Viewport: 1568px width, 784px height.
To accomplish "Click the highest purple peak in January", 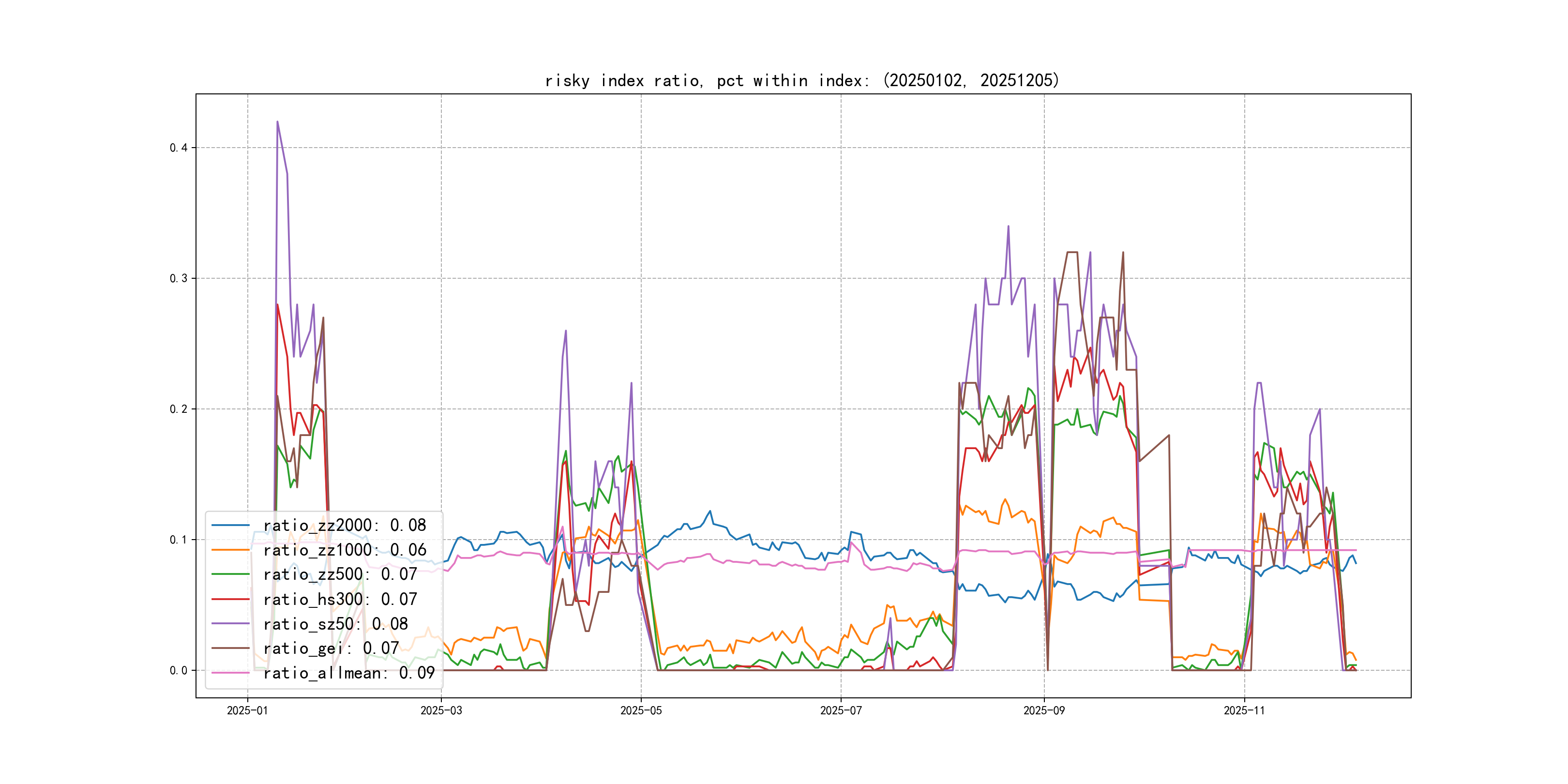I will (278, 122).
